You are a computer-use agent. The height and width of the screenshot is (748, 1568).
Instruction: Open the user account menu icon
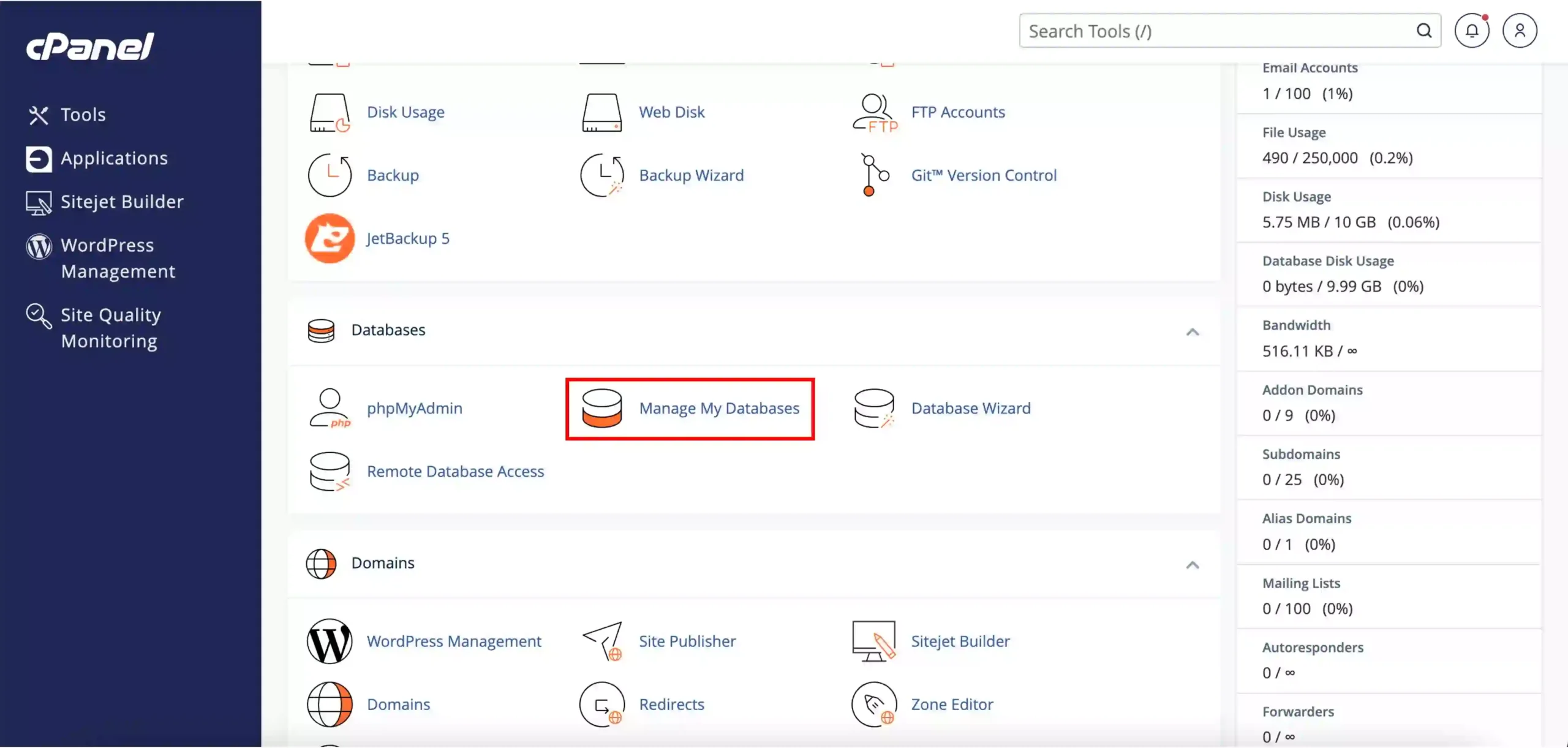(x=1520, y=31)
